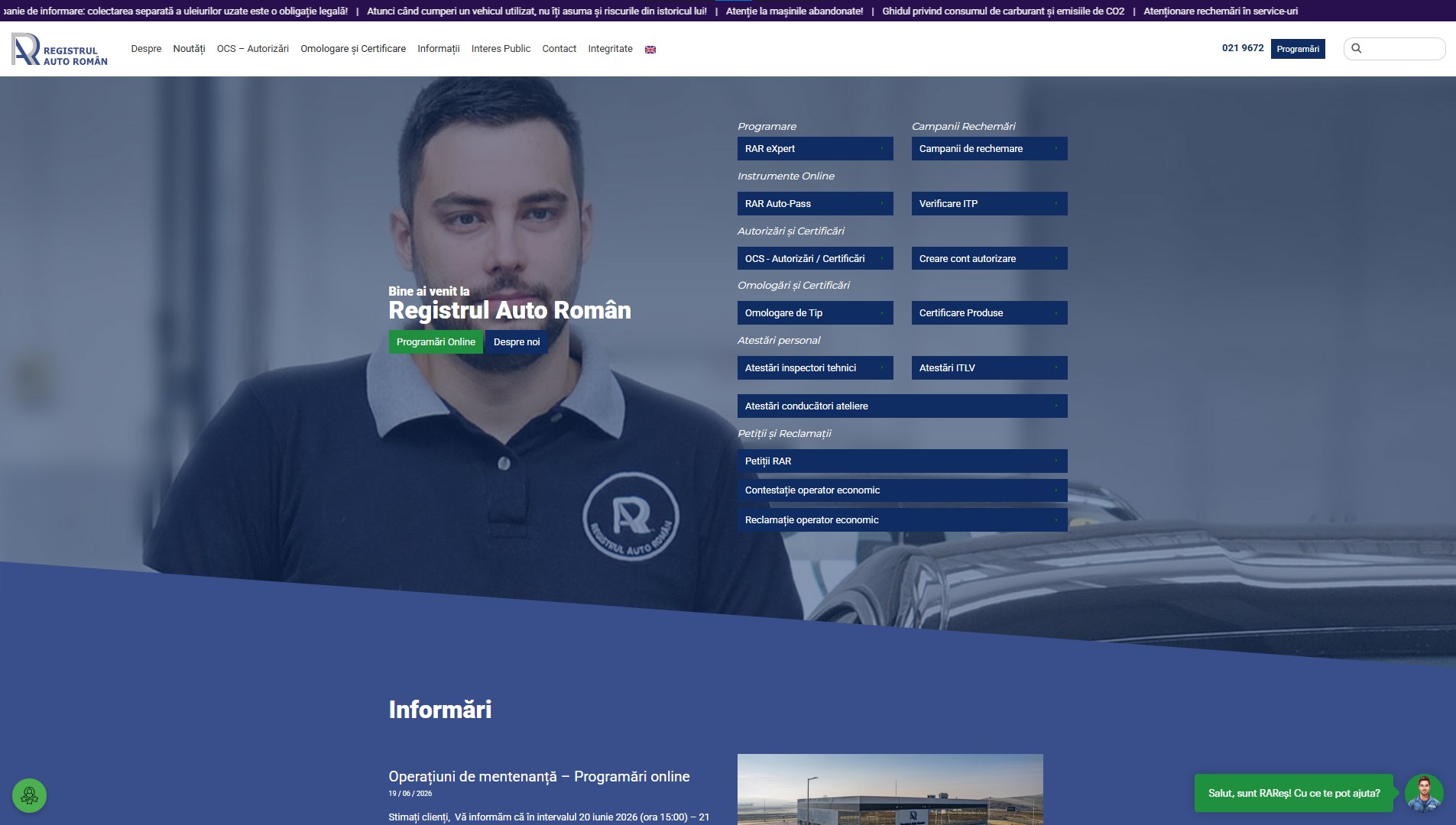1456x825 pixels.
Task: Click arrow on Petiții RAR button
Action: click(x=1056, y=461)
